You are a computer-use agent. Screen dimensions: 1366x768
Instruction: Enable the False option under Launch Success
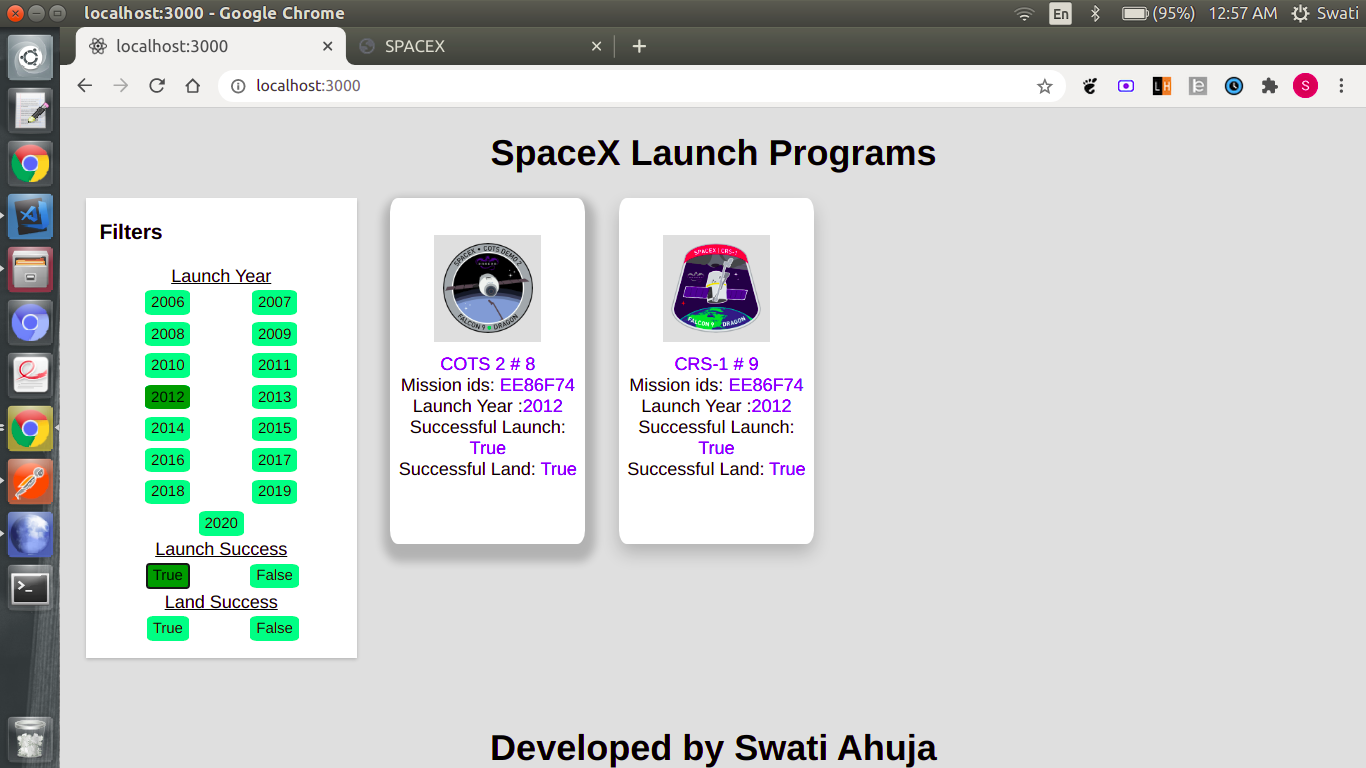(x=274, y=575)
